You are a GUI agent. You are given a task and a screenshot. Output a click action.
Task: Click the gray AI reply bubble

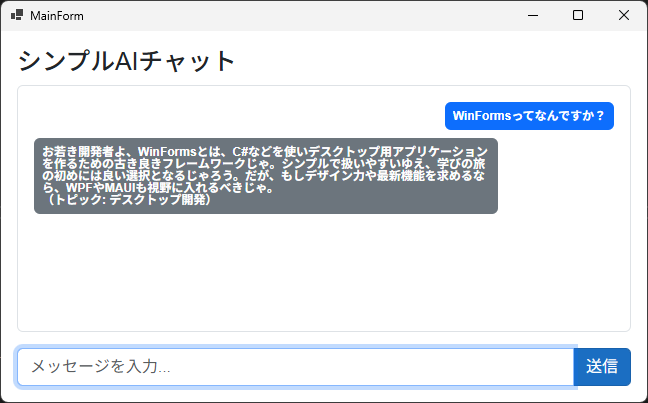click(x=266, y=176)
